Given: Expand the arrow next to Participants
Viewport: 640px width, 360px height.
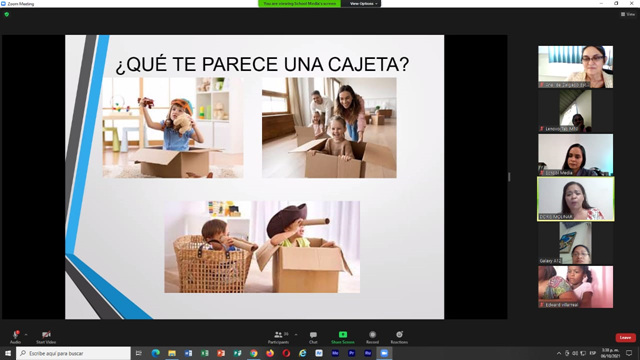Looking at the screenshot, I should pyautogui.click(x=296, y=335).
